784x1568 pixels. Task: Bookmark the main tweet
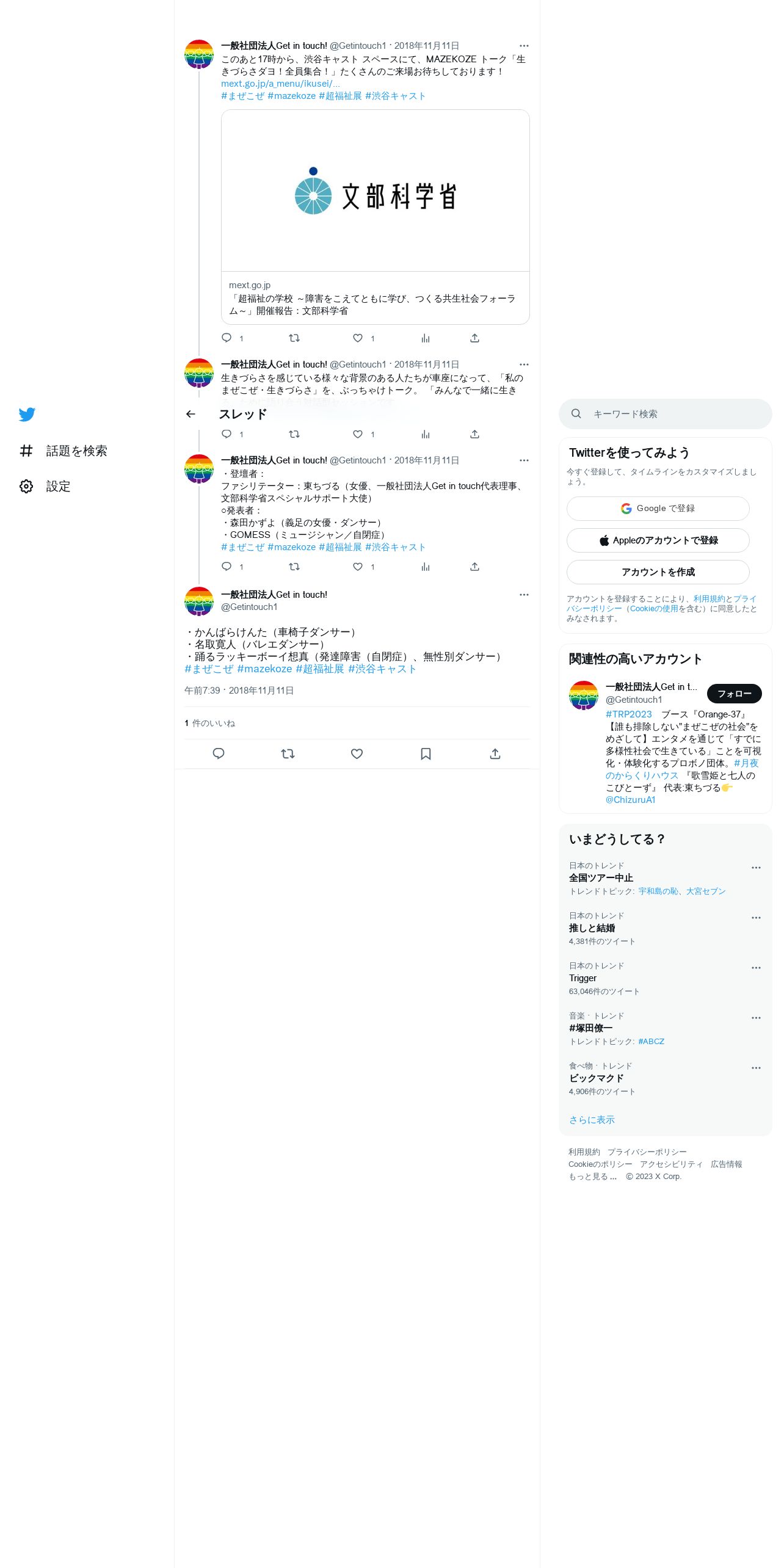point(426,754)
